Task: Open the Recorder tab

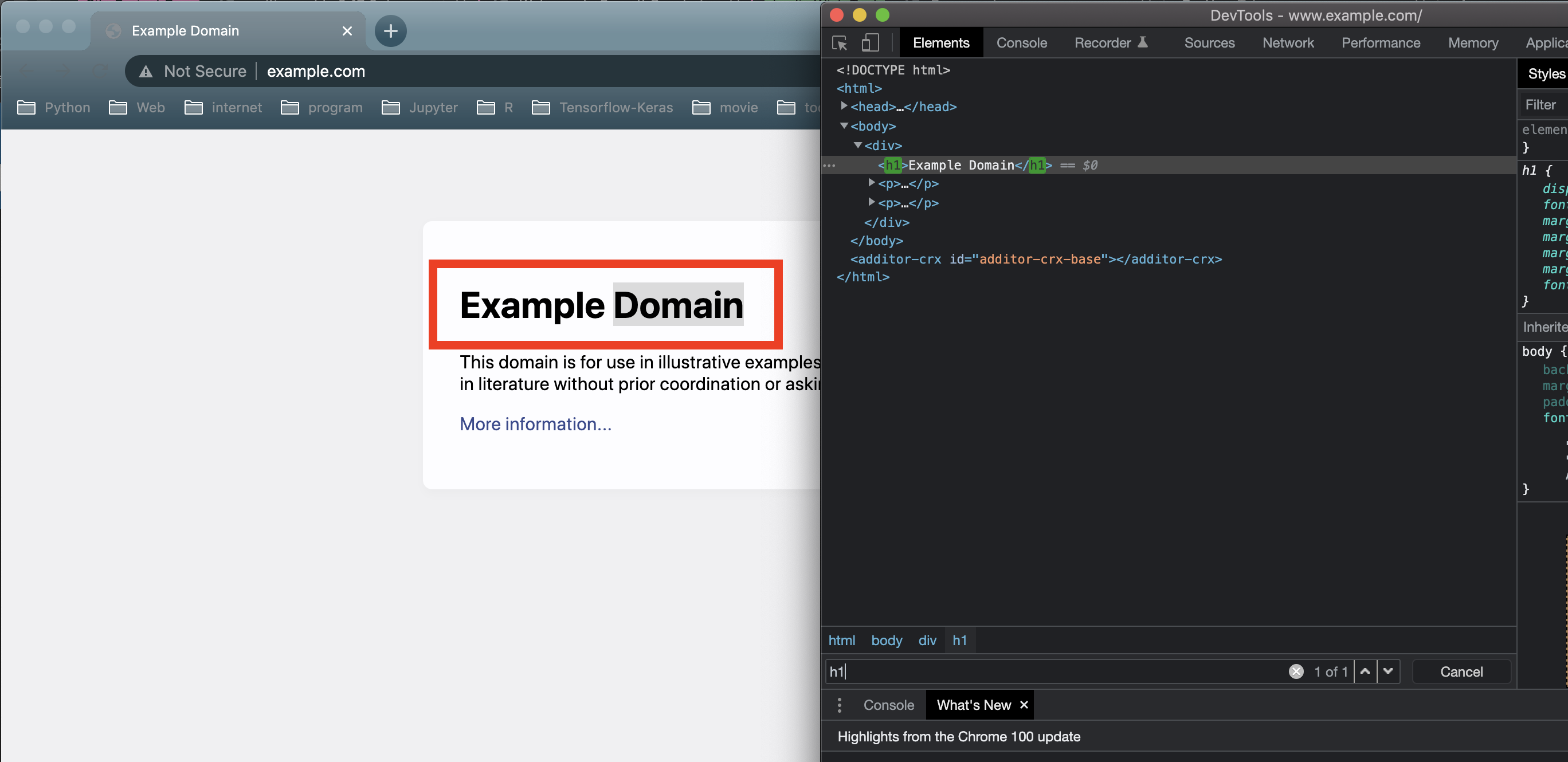Action: click(1111, 42)
